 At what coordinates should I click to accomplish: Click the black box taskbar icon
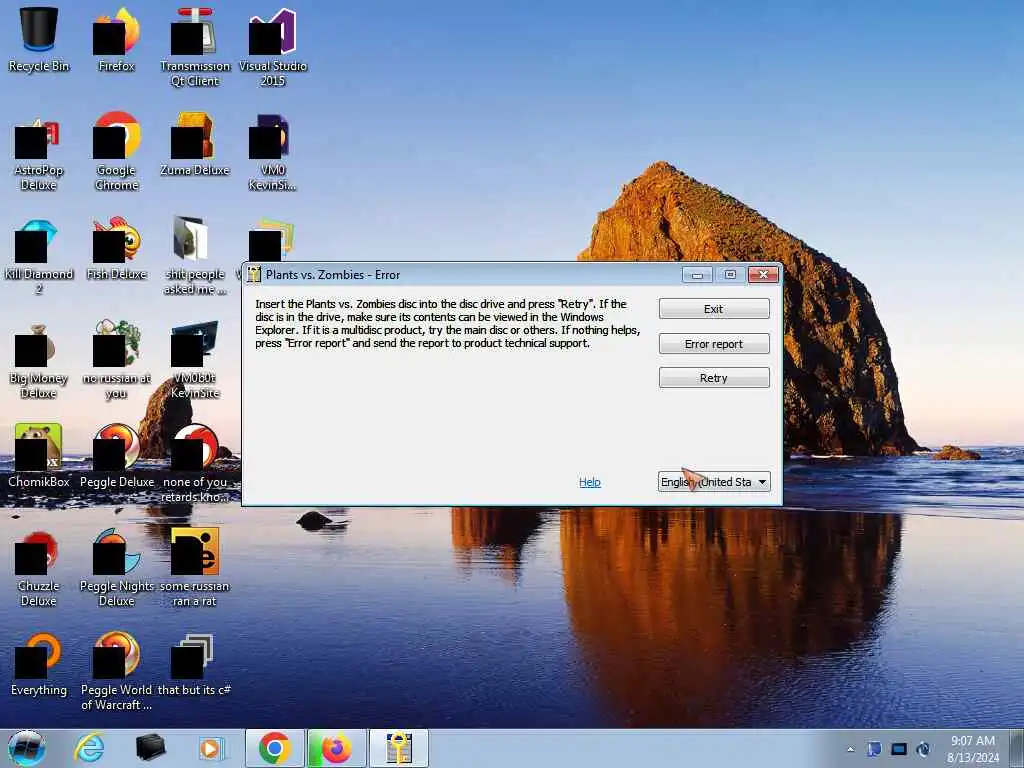click(150, 748)
